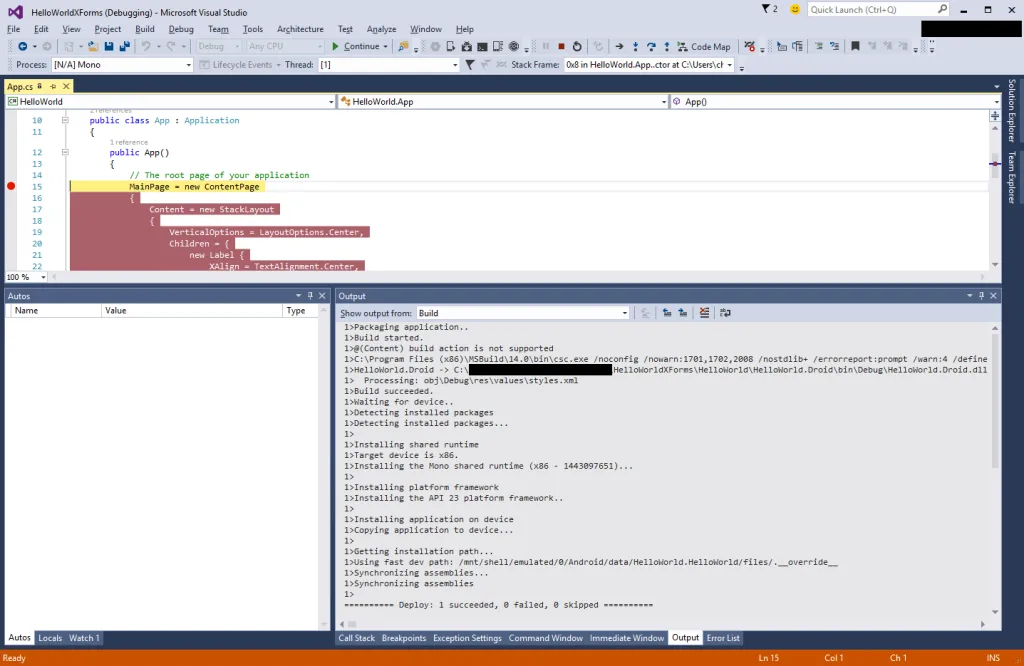Click the feedback smiley icon

(x=795, y=9)
